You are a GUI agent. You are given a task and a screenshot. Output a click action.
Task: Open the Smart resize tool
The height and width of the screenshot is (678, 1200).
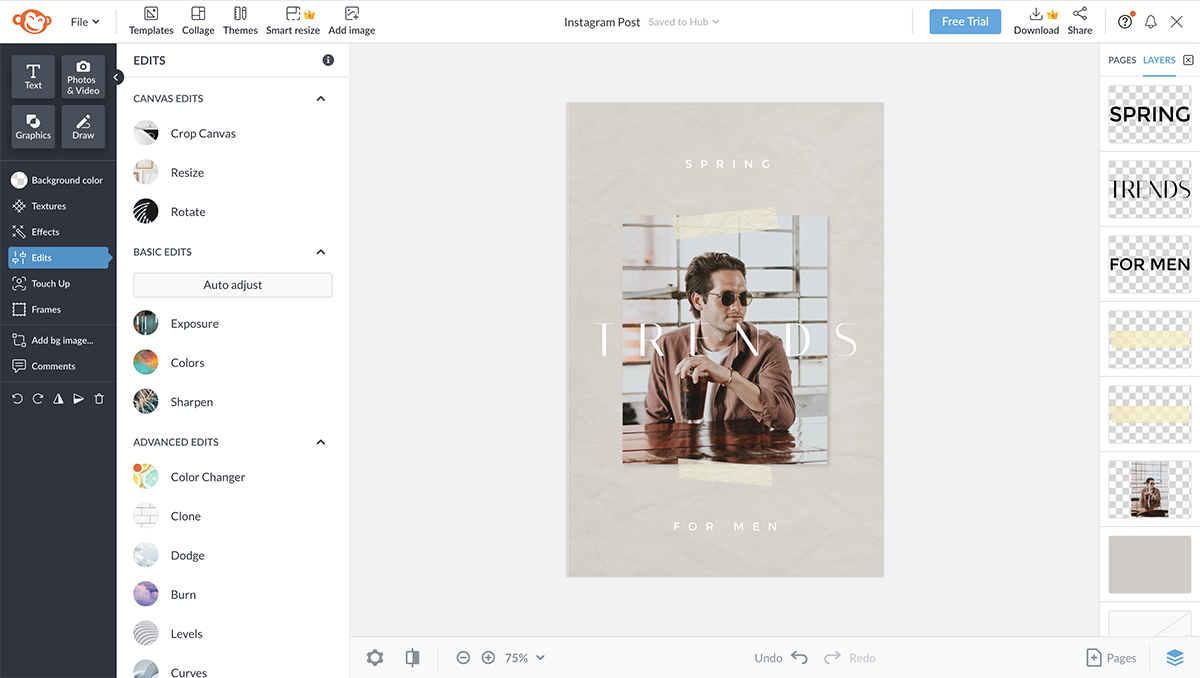(293, 20)
